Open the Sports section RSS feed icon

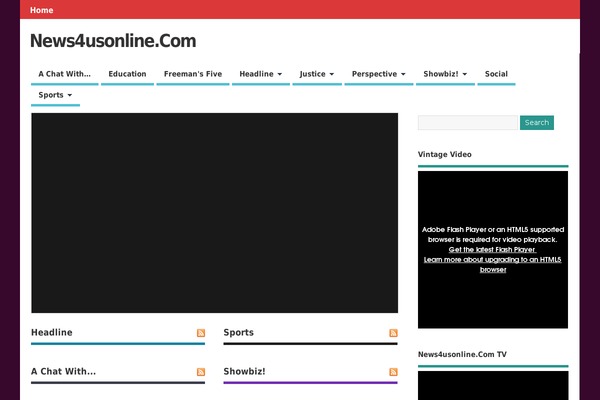[x=393, y=333]
